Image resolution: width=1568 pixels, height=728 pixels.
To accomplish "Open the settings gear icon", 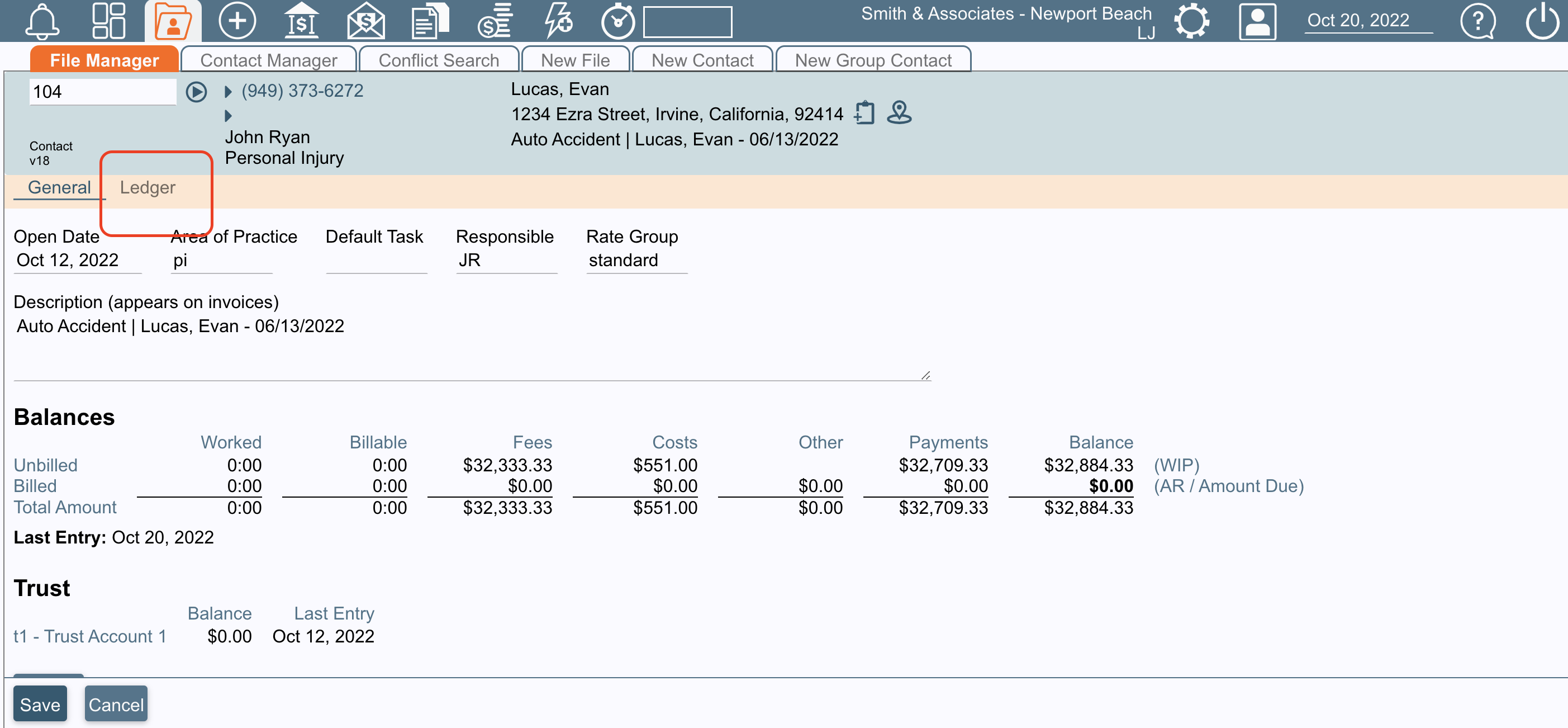I will pos(1193,20).
